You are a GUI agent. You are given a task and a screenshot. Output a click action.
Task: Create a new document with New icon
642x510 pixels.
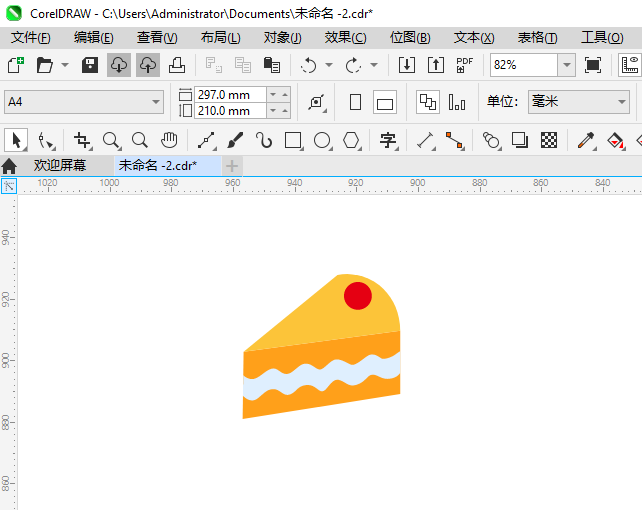point(16,65)
